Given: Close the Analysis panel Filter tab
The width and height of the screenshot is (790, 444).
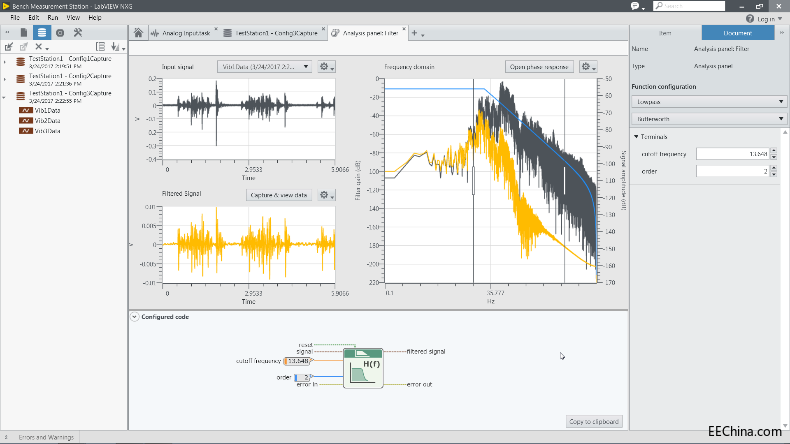Looking at the screenshot, I should [404, 29].
